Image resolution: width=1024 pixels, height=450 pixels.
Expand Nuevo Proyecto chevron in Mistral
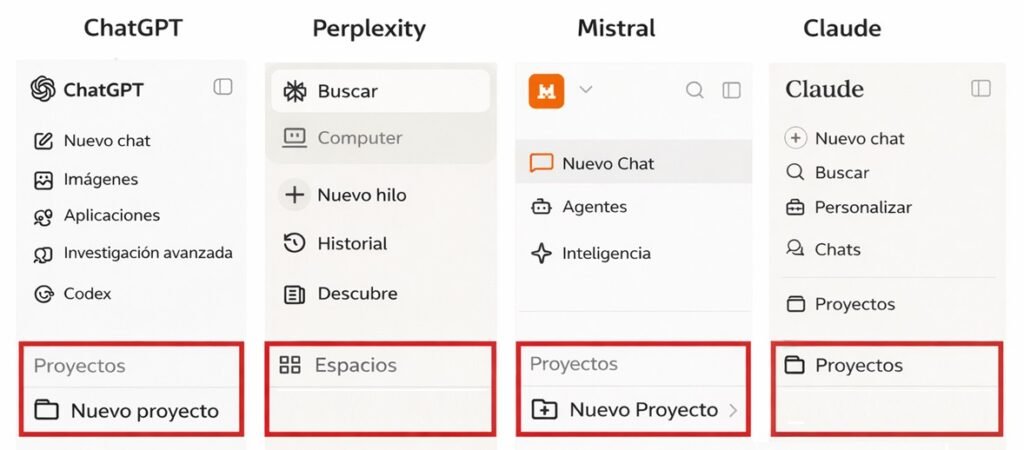pos(732,410)
